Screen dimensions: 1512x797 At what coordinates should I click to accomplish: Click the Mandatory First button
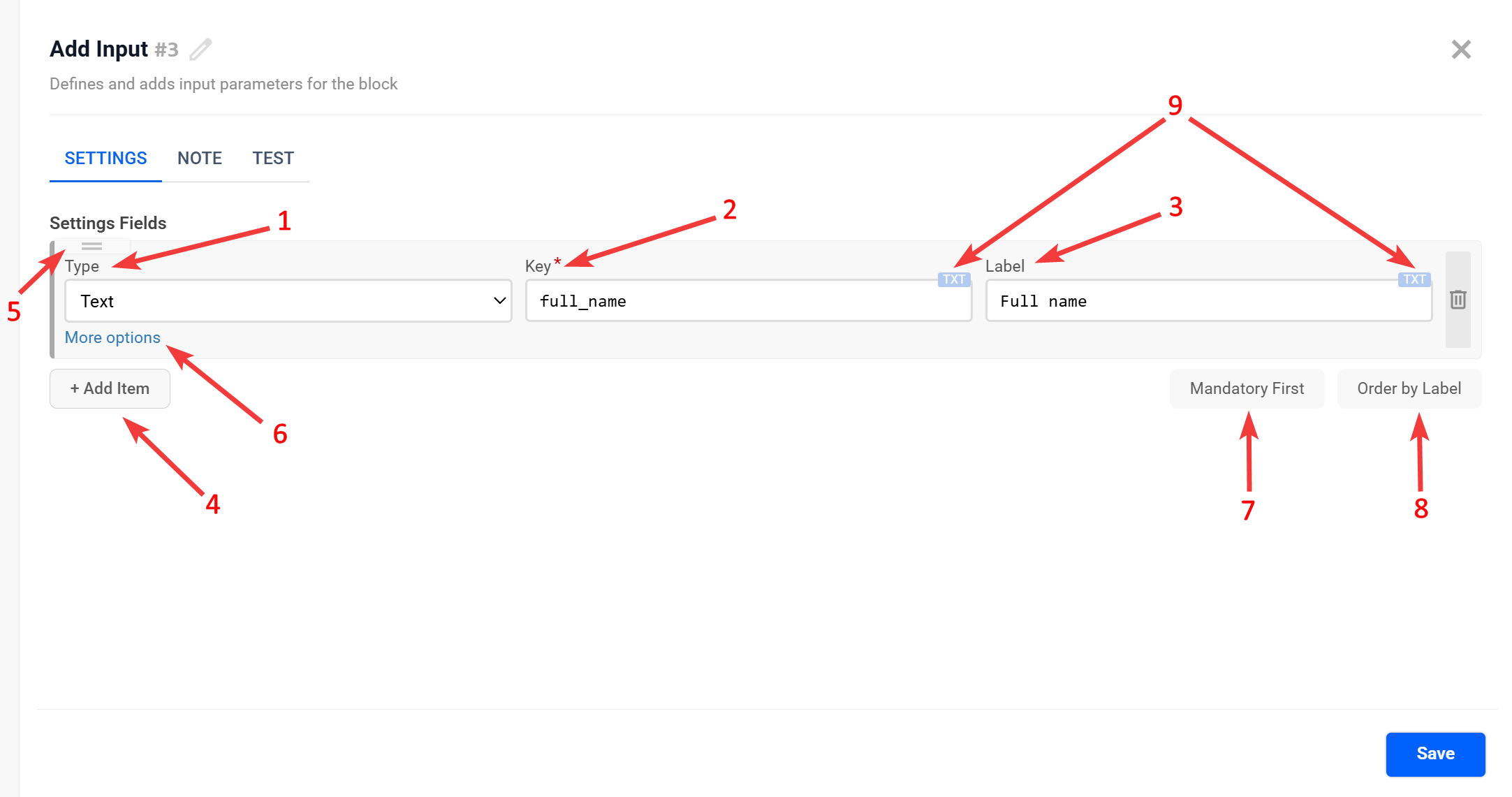[1247, 388]
